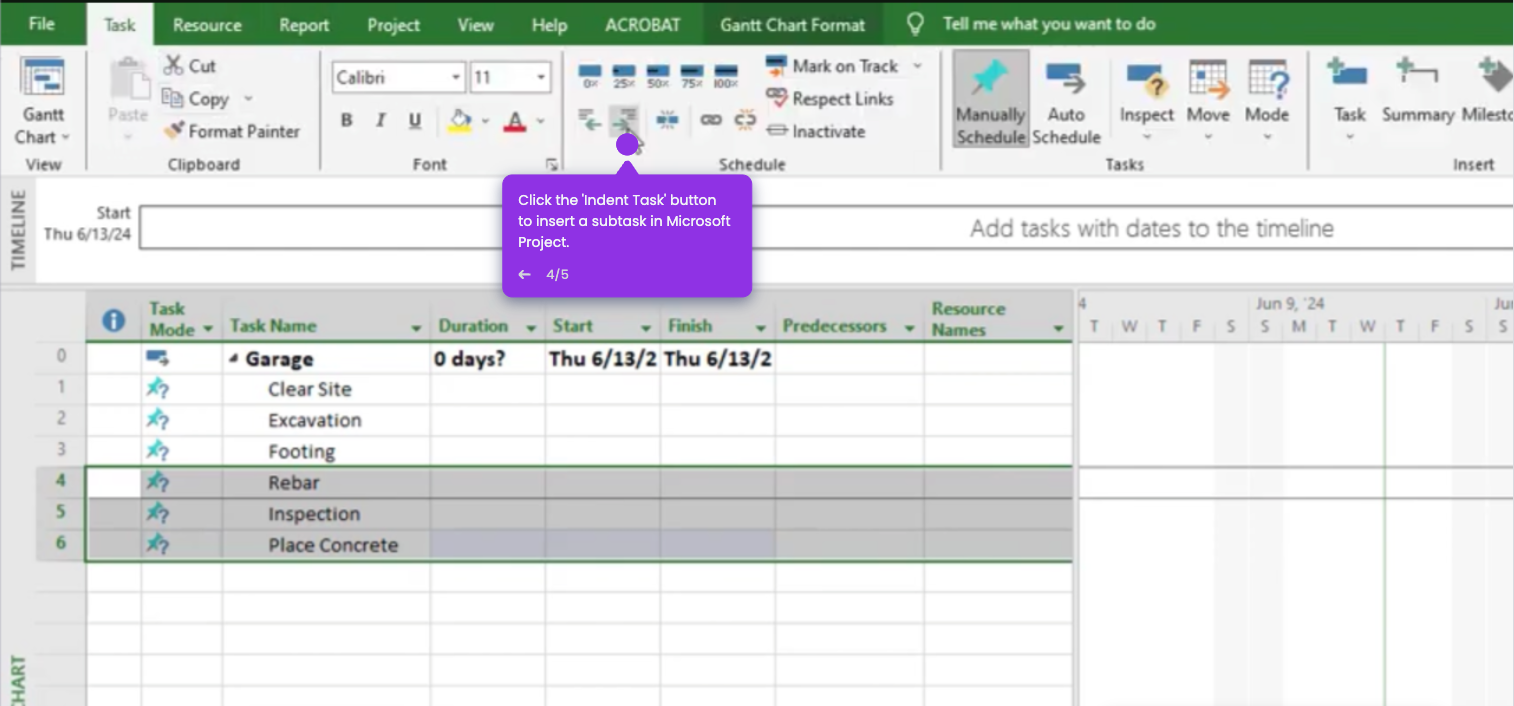The height and width of the screenshot is (706, 1514).
Task: Open Predecessors column filter dropdown
Action: [909, 327]
